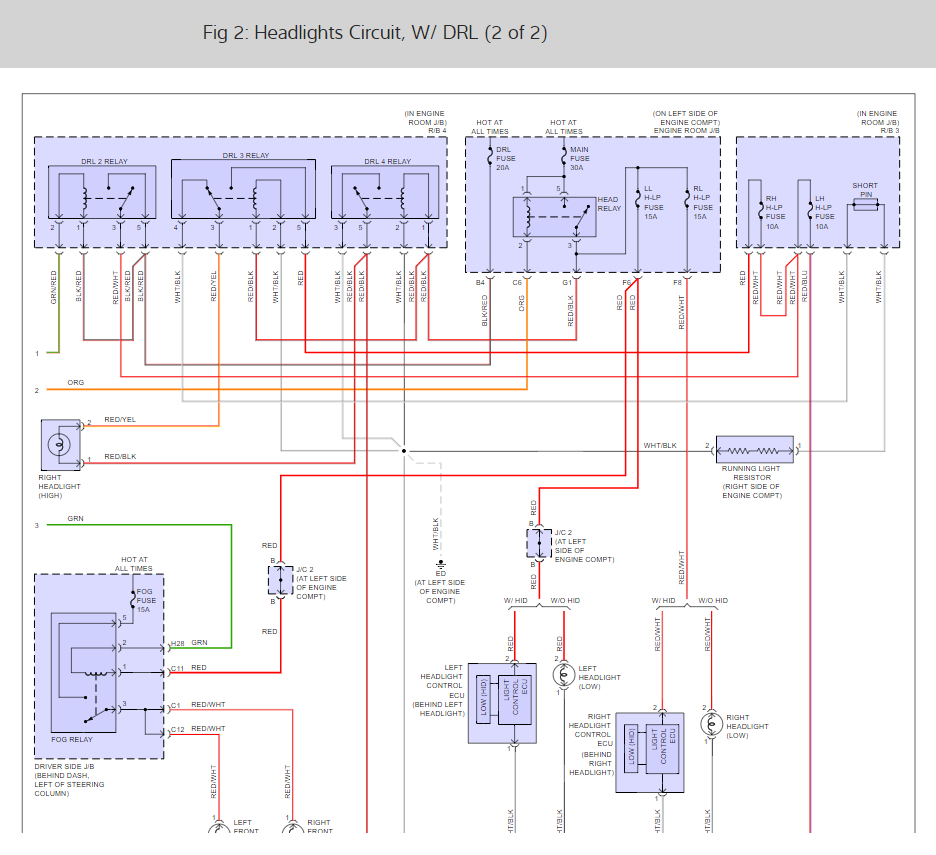This screenshot has width=936, height=855.
Task: Click the fog relay coil symbol
Action: [96, 674]
